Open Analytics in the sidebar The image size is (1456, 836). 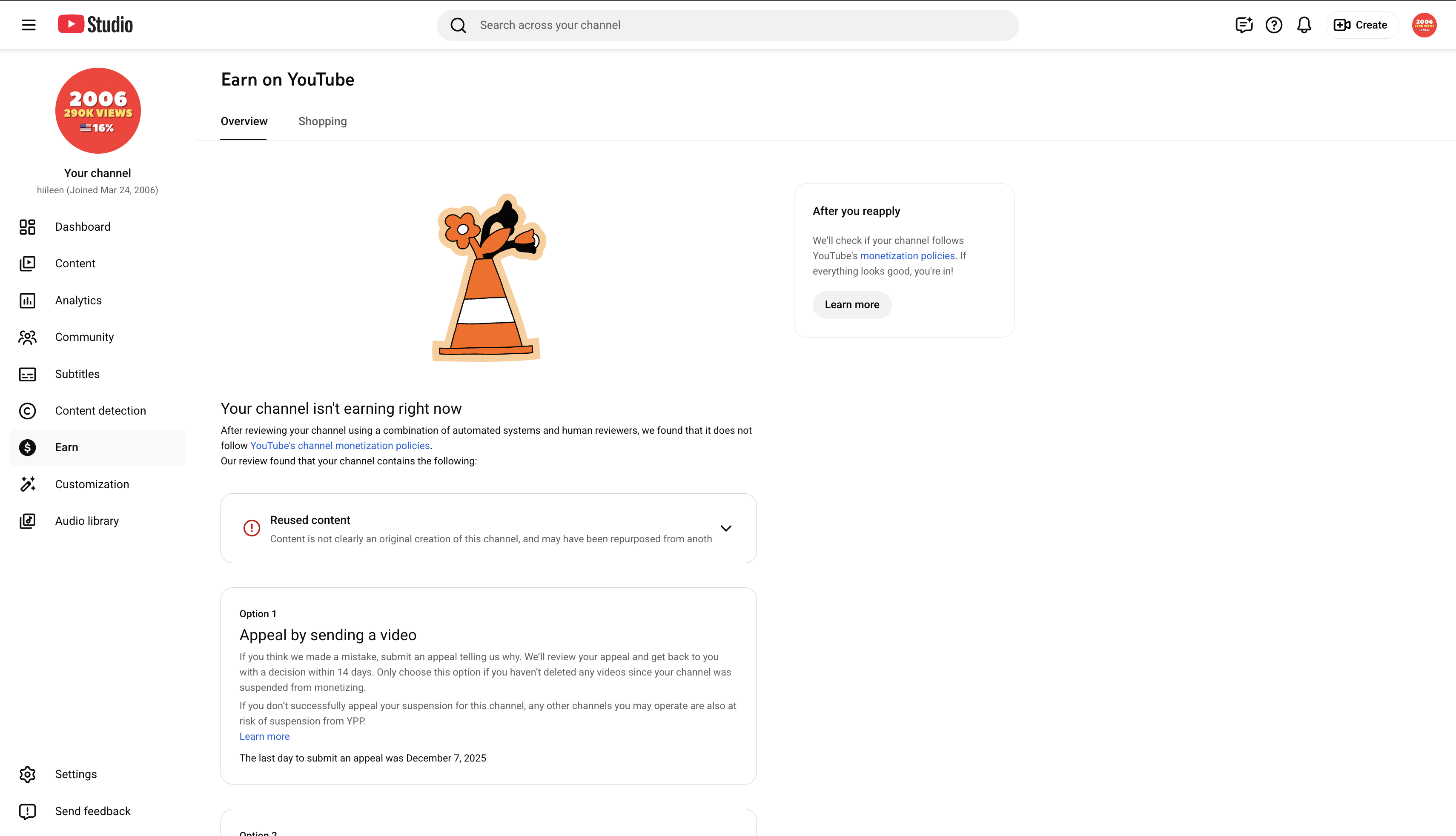coord(97,300)
